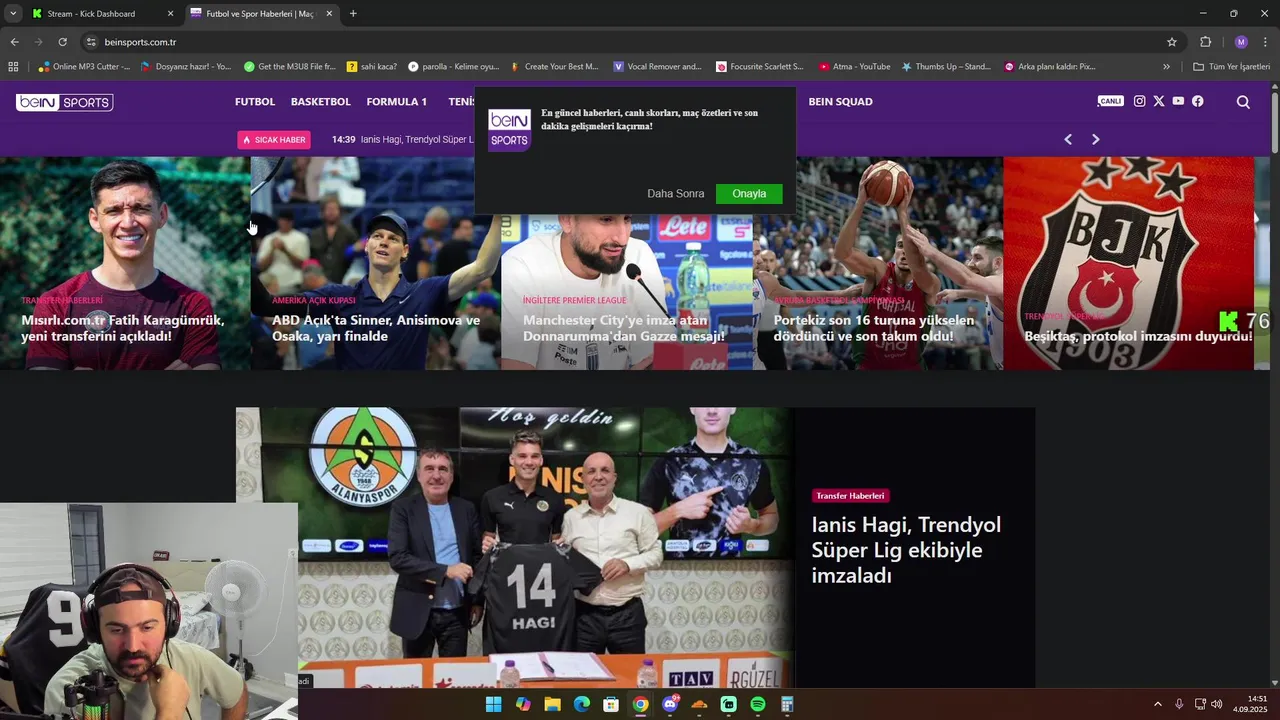Open the FUTBOL menu
This screenshot has height=720, width=1280.
(255, 102)
